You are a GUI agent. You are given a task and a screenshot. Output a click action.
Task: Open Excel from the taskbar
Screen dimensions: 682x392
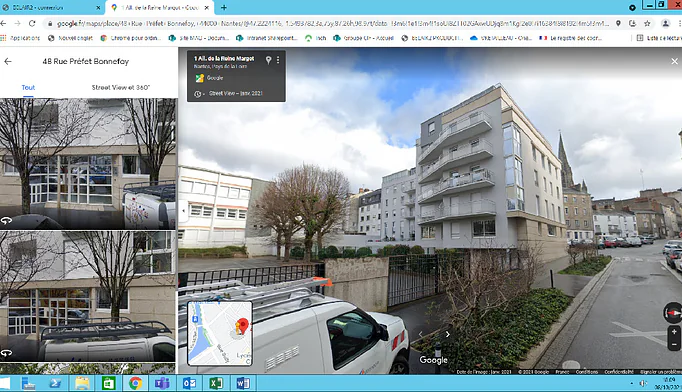coord(216,383)
